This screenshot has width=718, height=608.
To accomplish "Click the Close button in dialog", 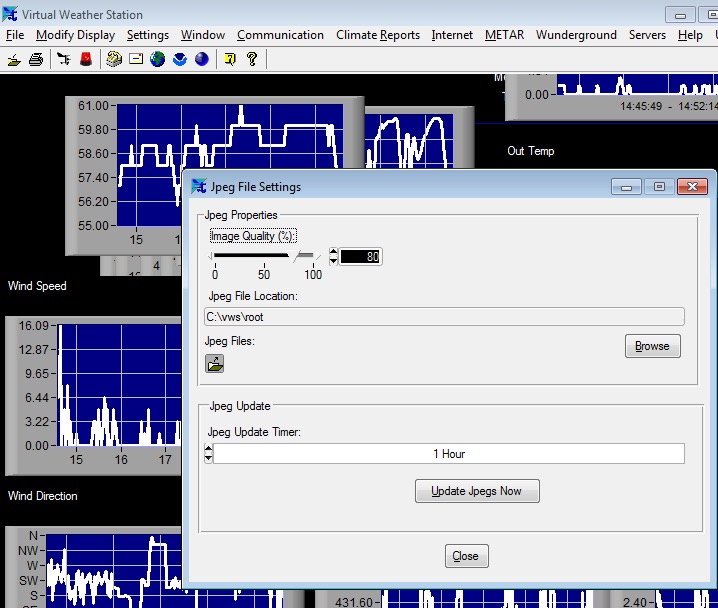I will (465, 556).
